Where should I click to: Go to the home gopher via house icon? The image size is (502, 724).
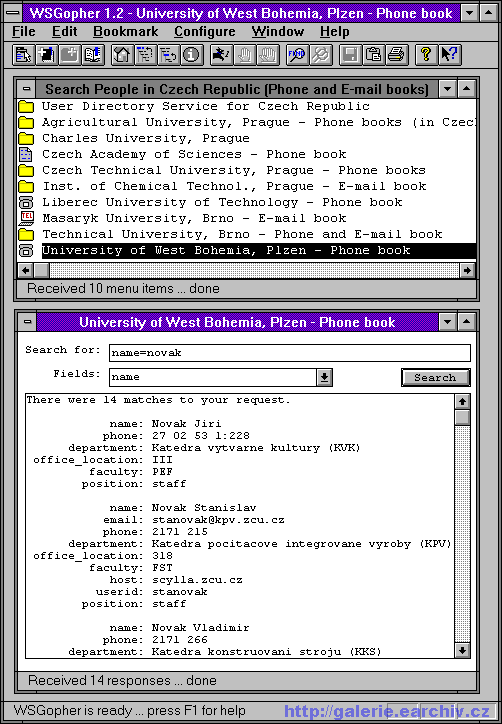coord(122,55)
